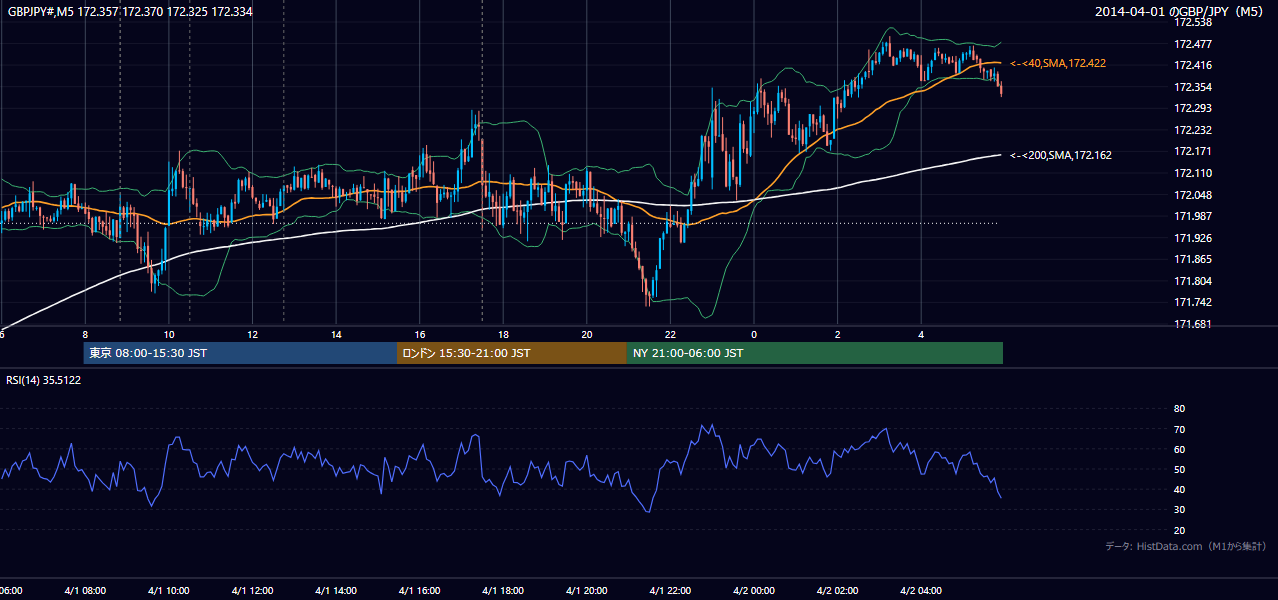Select the 200 SMA 172.162 white label

click(x=1061, y=155)
